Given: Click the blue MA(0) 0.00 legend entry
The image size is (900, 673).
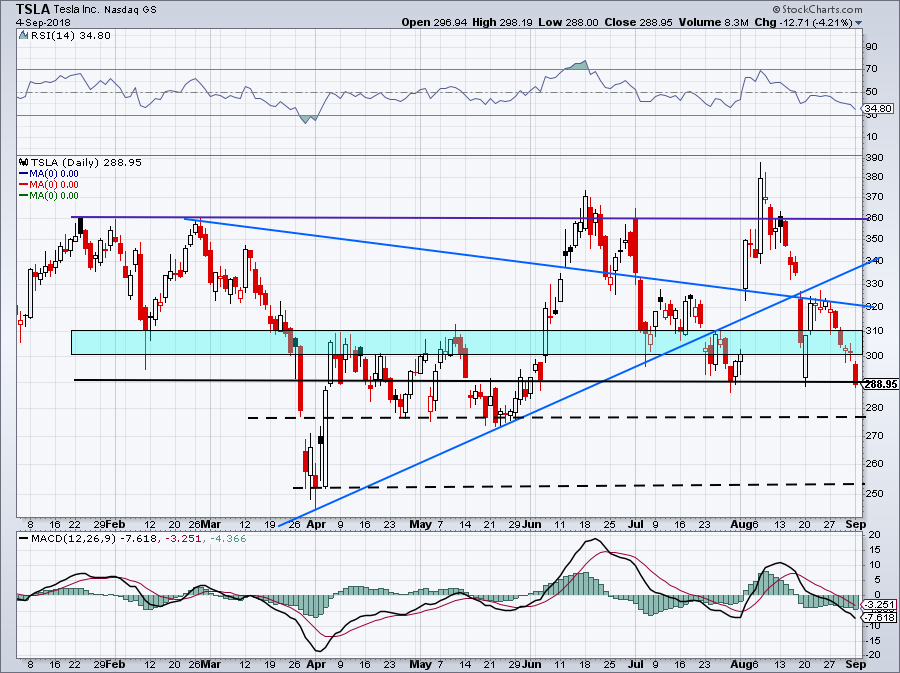Looking at the screenshot, I should (49, 173).
